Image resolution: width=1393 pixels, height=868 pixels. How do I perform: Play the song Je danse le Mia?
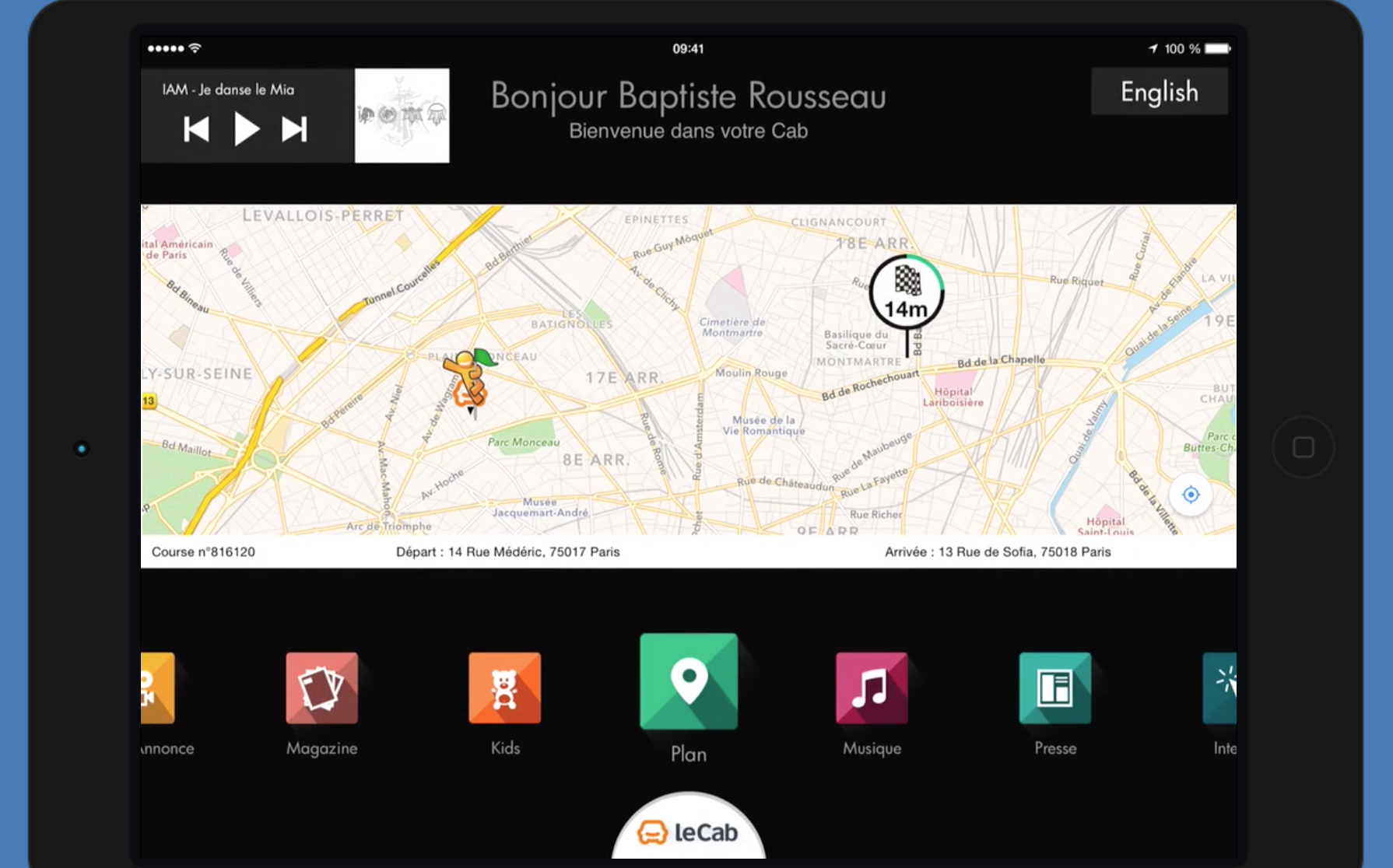pyautogui.click(x=247, y=129)
